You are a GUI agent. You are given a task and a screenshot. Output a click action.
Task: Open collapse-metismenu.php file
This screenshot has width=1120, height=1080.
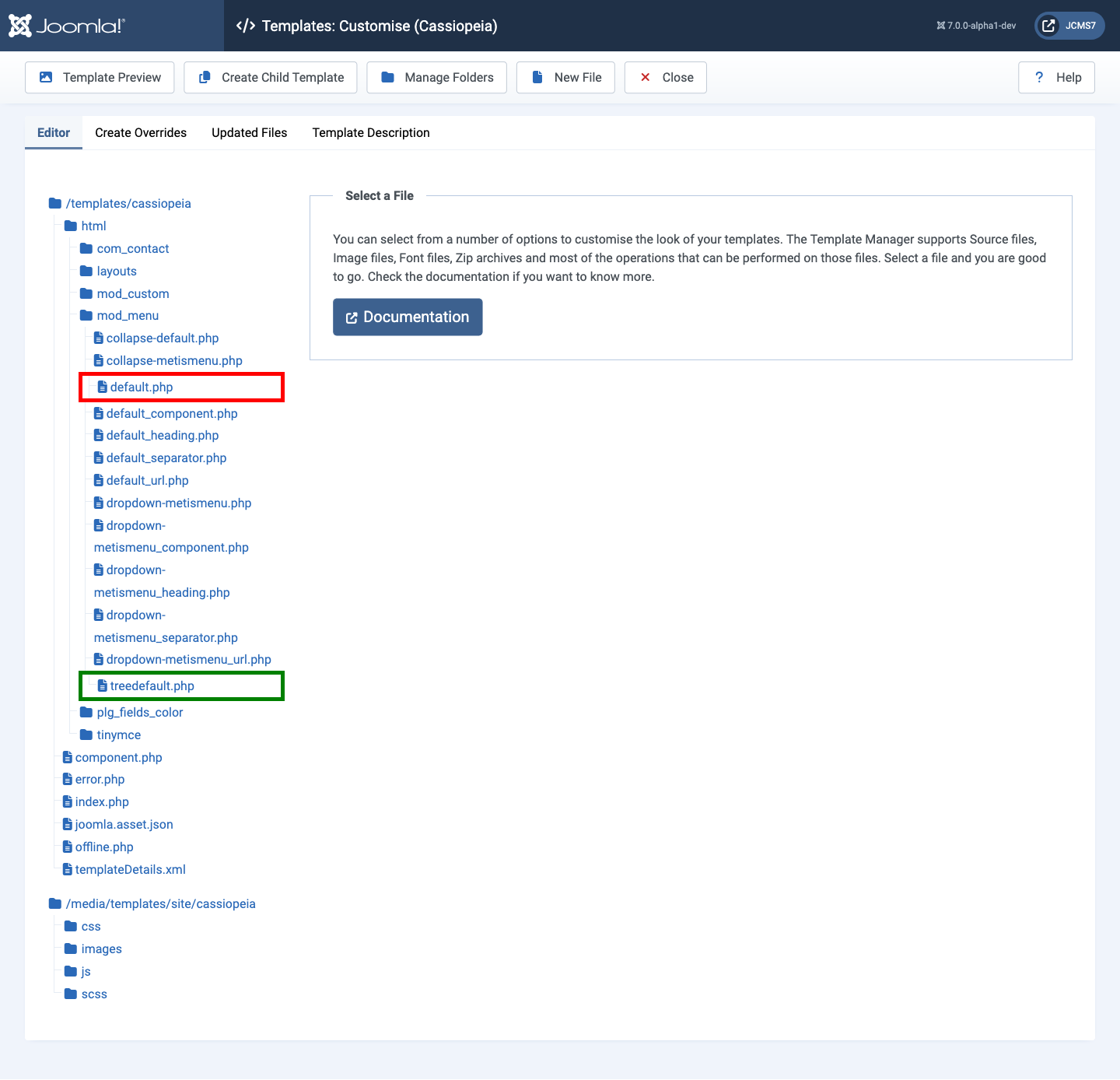(168, 361)
